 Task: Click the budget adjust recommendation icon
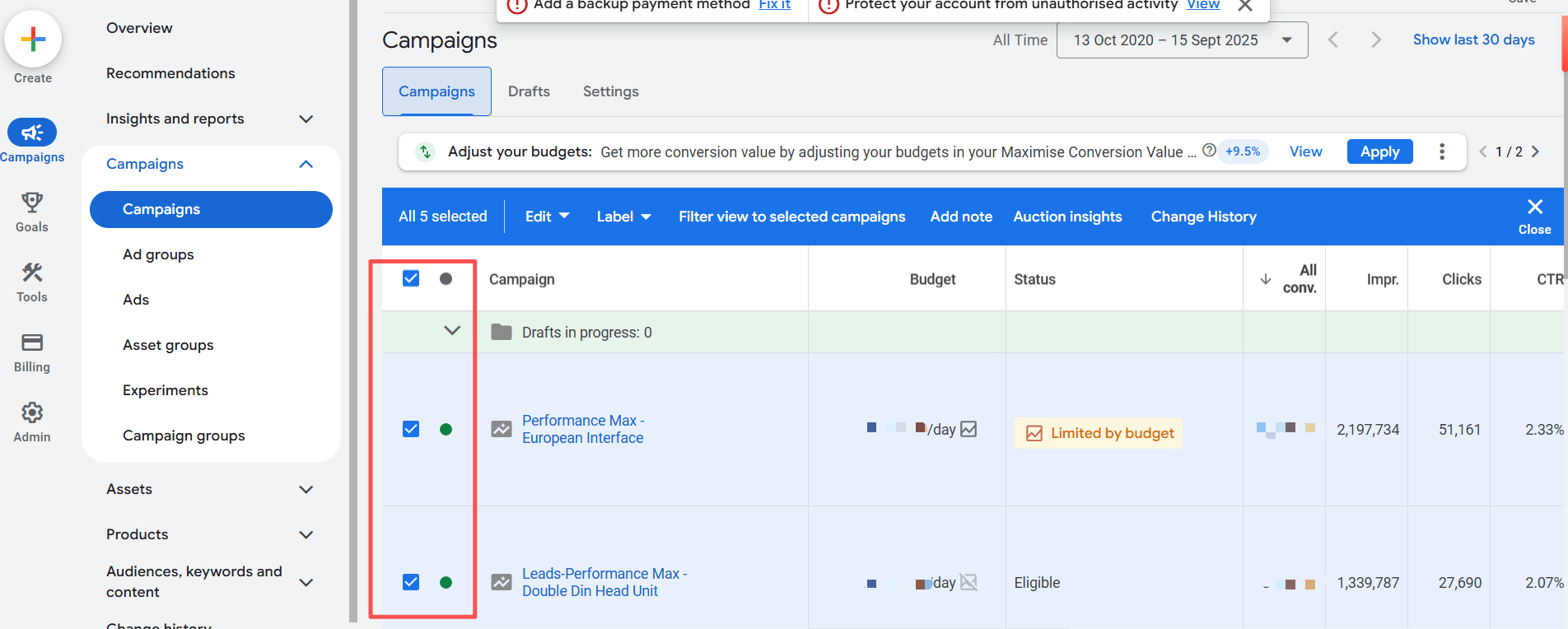(425, 151)
